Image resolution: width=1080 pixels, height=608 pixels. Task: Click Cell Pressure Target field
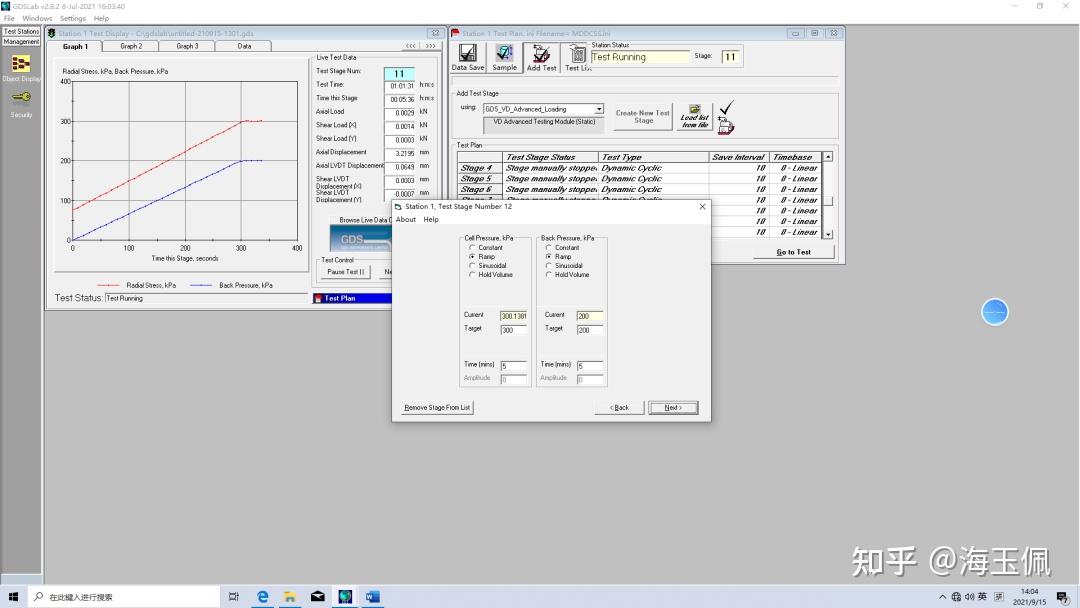click(x=513, y=330)
